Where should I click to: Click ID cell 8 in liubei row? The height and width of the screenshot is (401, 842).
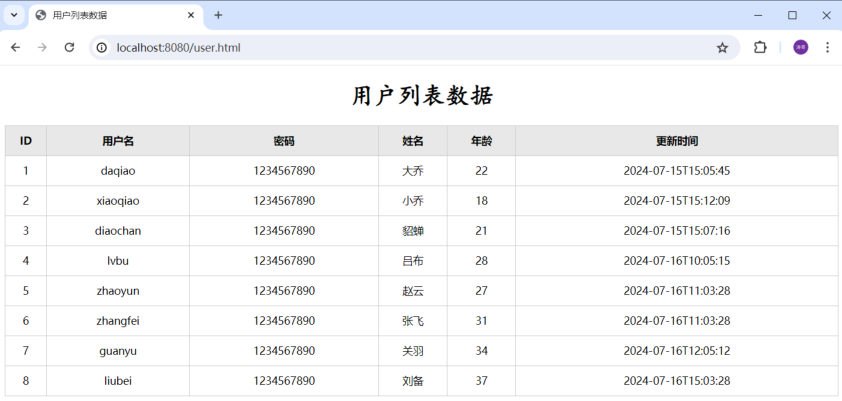pos(26,381)
